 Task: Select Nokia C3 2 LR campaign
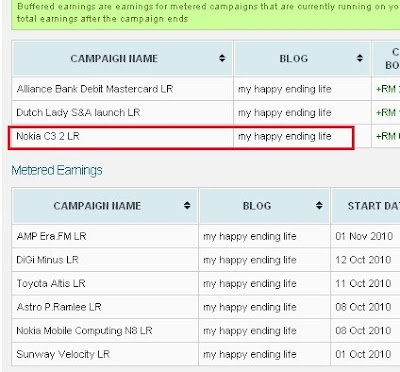48,136
